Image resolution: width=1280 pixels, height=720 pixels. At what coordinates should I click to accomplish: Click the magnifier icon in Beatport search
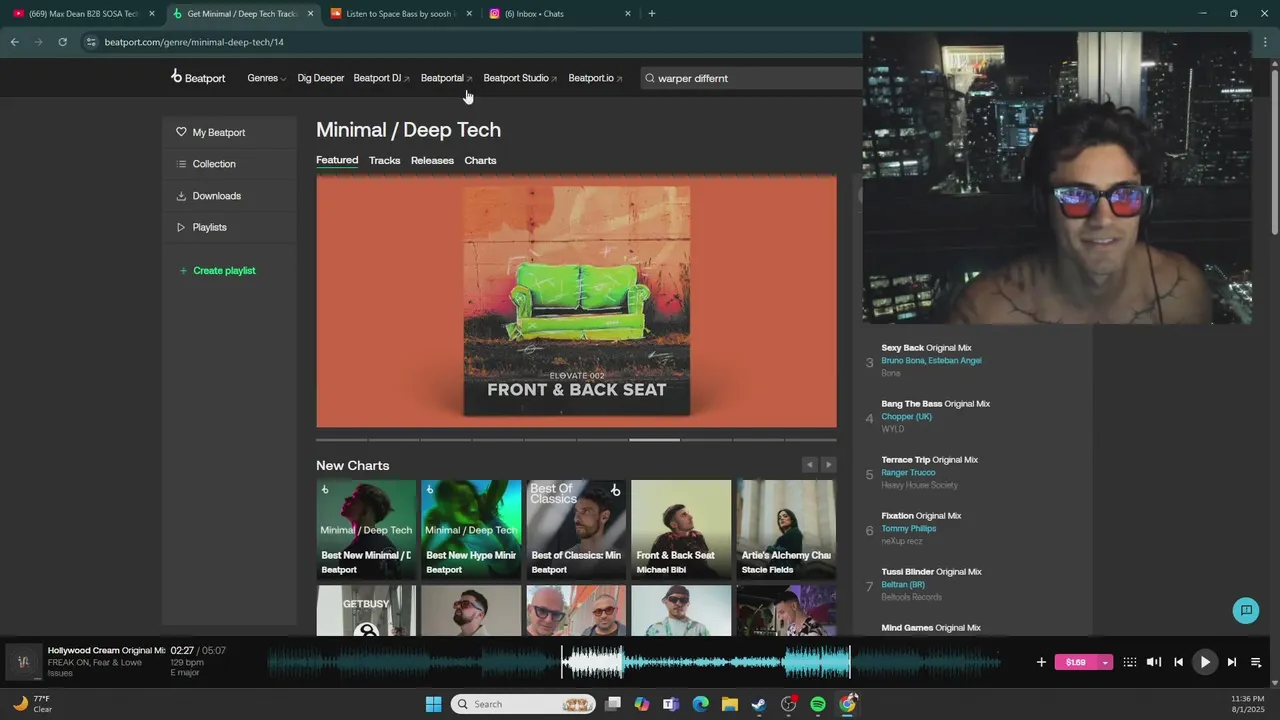[x=649, y=78]
